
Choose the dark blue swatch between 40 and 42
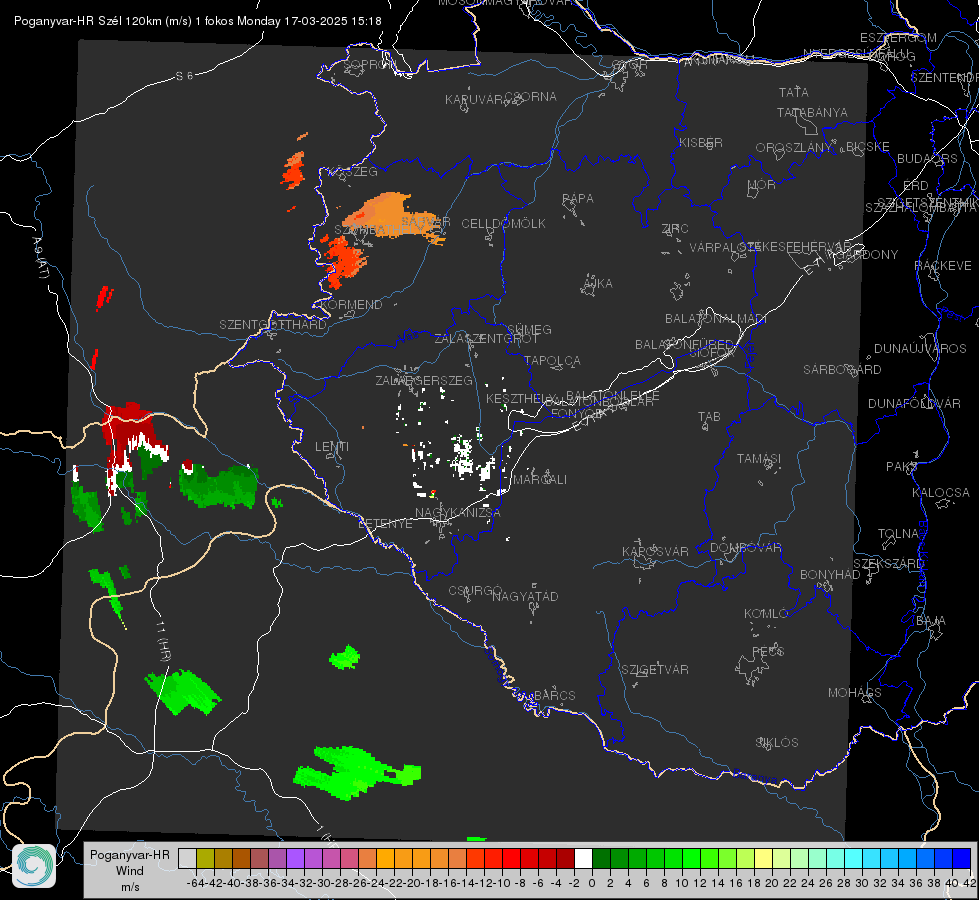pyautogui.click(x=962, y=858)
